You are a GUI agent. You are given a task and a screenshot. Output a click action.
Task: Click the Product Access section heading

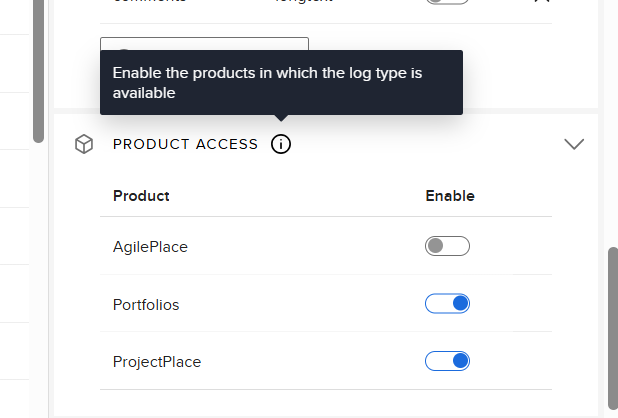[185, 145]
